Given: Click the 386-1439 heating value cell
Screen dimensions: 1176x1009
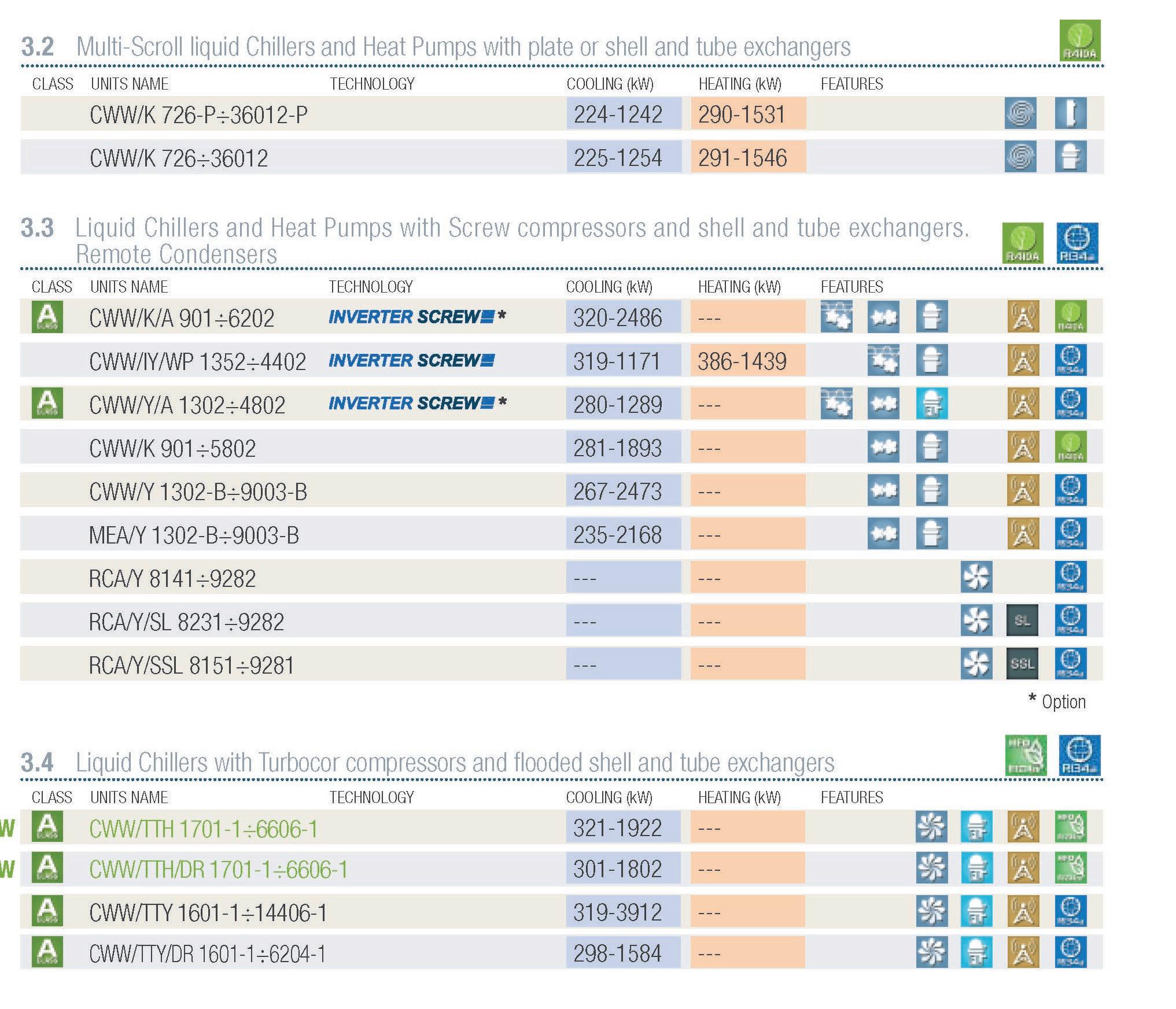Looking at the screenshot, I should tap(748, 361).
